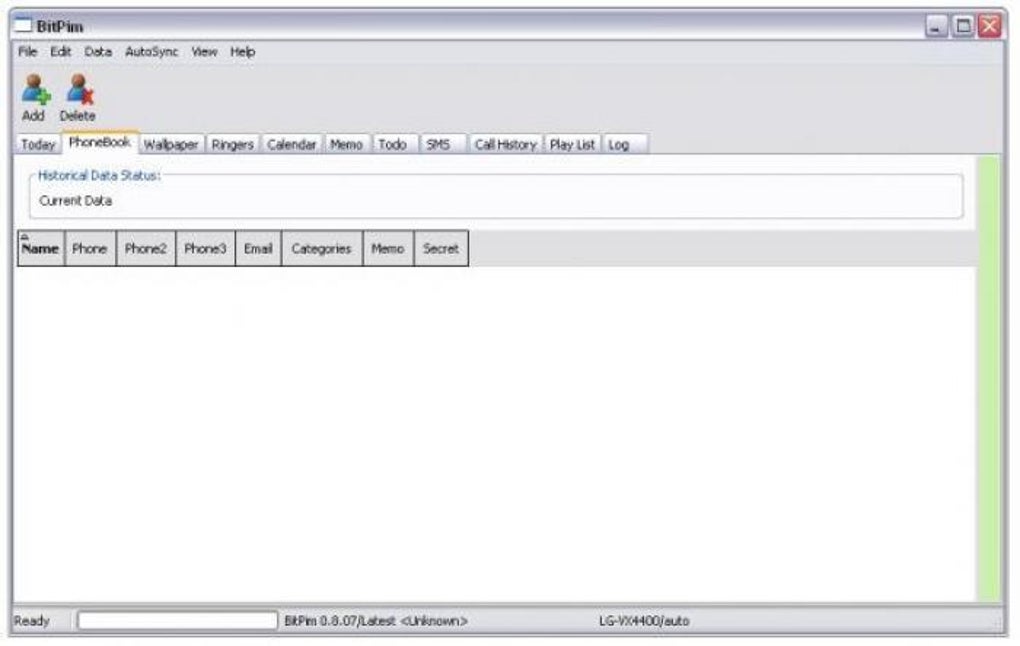Maximize the BitPim window

[963, 26]
